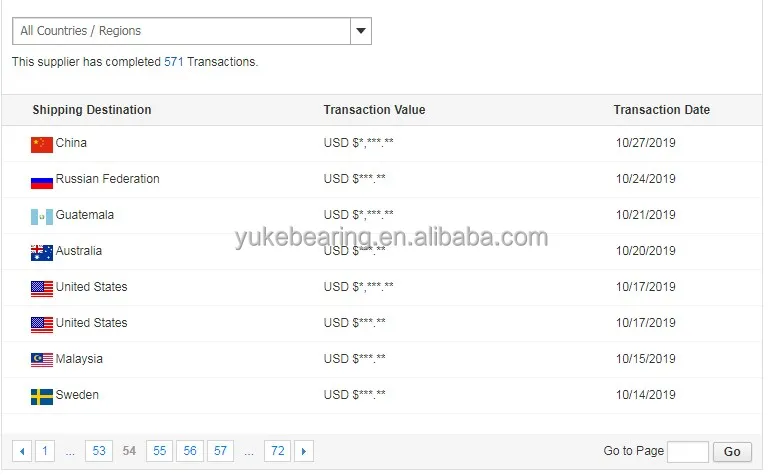Focus the Go to Page input field
The image size is (781, 475).
pos(687,452)
